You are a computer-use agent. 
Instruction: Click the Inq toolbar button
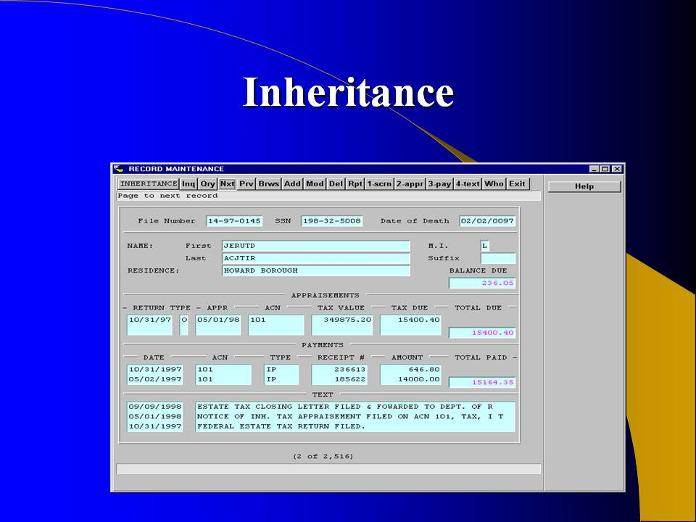(x=189, y=184)
